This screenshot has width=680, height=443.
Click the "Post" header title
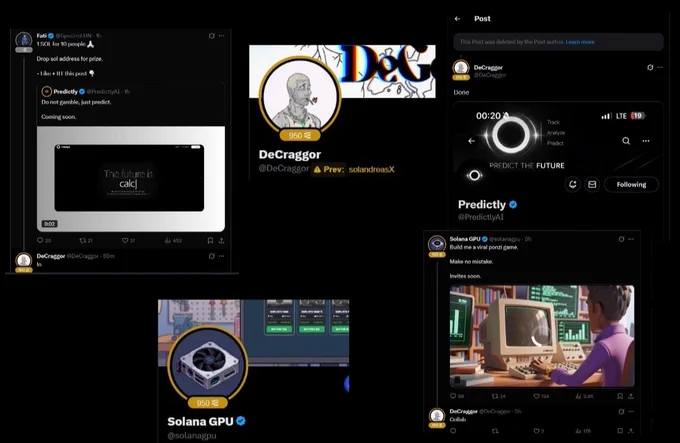click(482, 19)
